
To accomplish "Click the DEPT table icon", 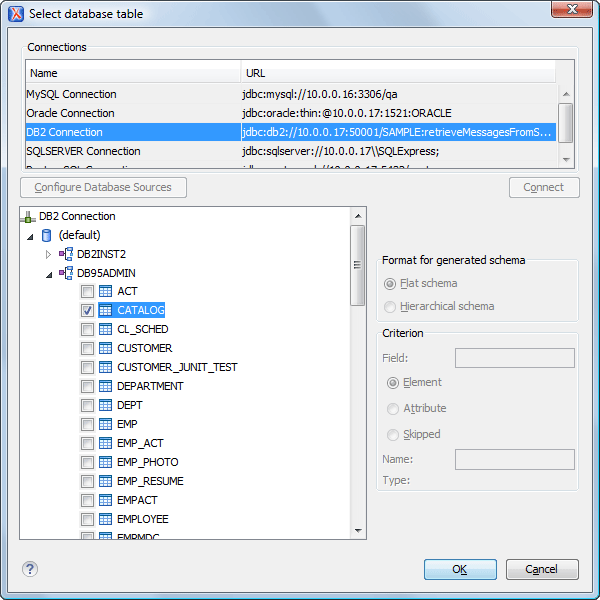I will point(105,405).
